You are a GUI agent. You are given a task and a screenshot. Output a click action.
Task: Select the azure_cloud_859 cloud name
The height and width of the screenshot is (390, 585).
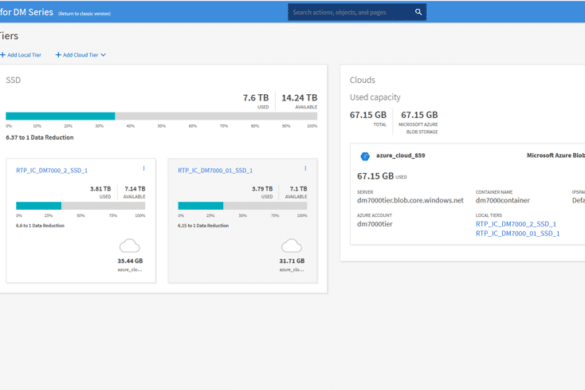point(401,155)
